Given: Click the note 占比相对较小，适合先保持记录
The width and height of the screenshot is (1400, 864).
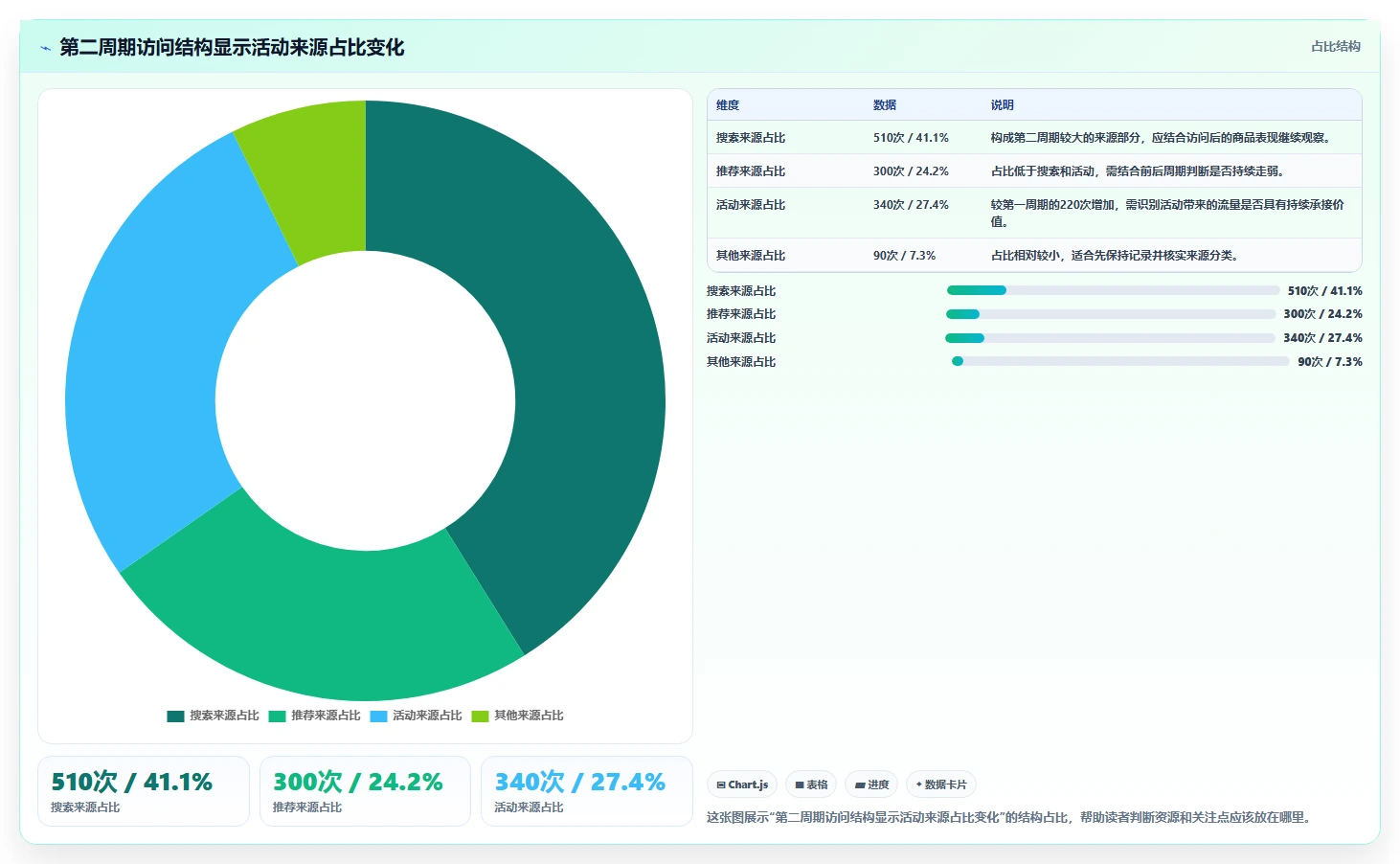Looking at the screenshot, I should pyautogui.click(x=1117, y=256).
